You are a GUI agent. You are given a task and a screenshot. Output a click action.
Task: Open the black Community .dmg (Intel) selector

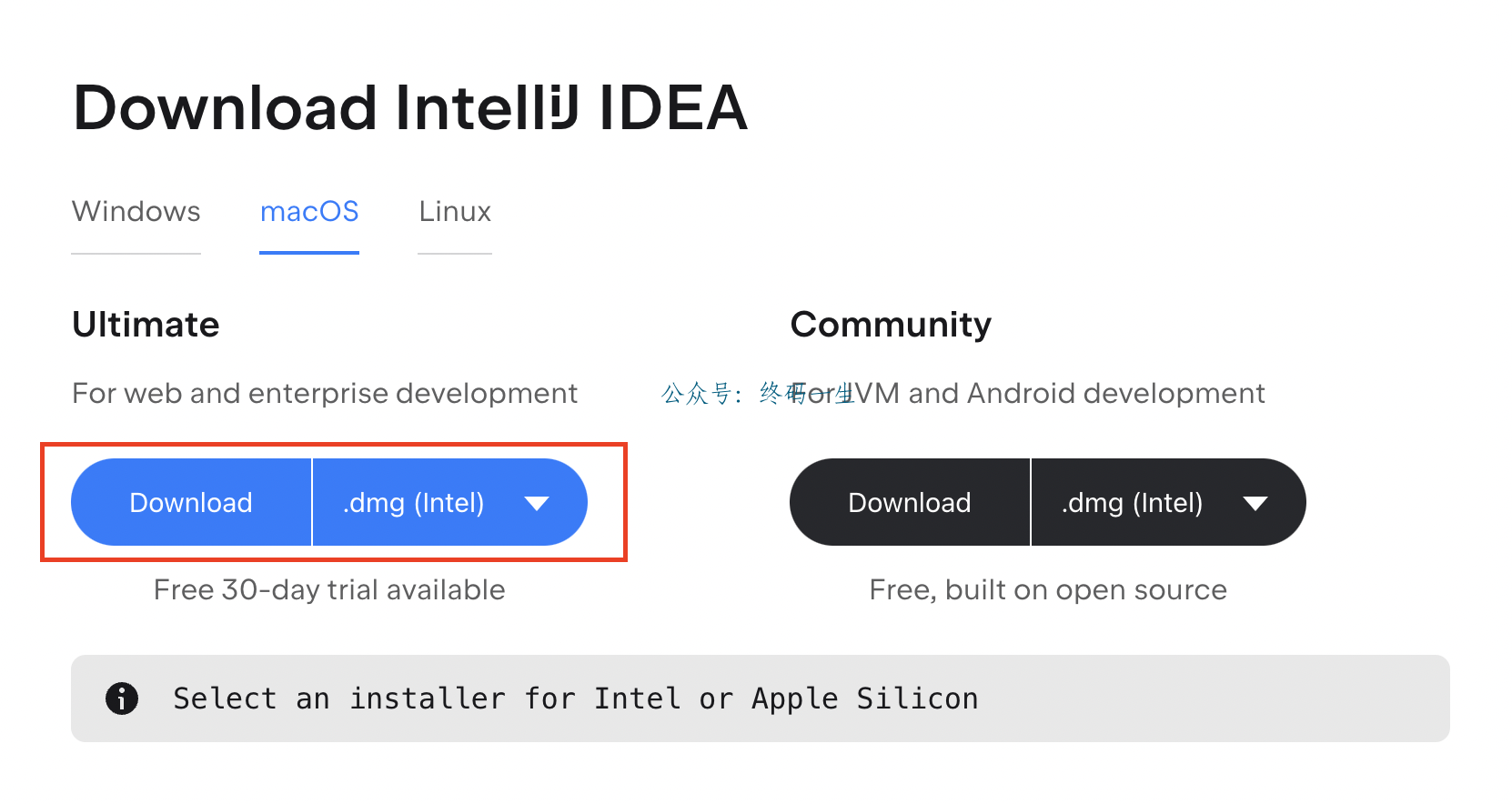pyautogui.click(x=1133, y=503)
